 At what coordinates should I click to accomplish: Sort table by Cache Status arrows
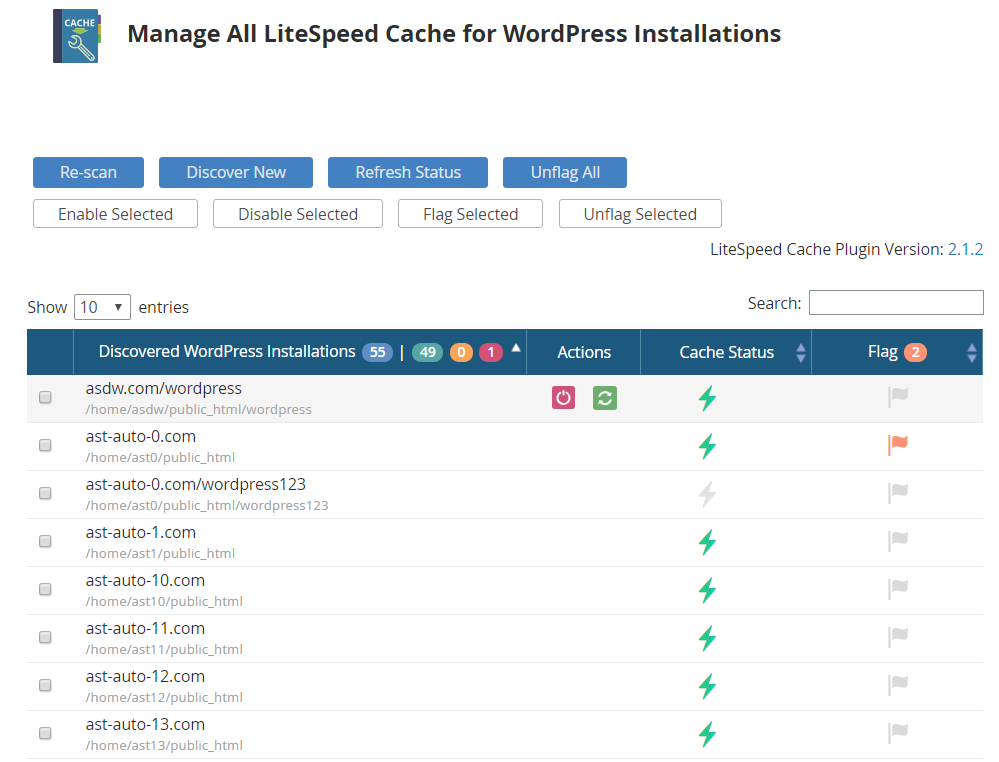[x=801, y=352]
